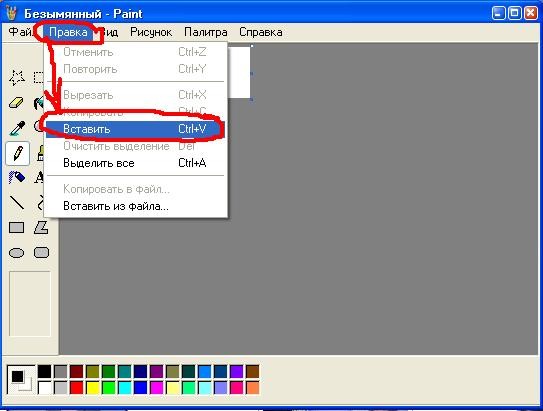This screenshot has height=411, width=543.
Task: Choose the Ellipse shape tool
Action: click(x=17, y=253)
